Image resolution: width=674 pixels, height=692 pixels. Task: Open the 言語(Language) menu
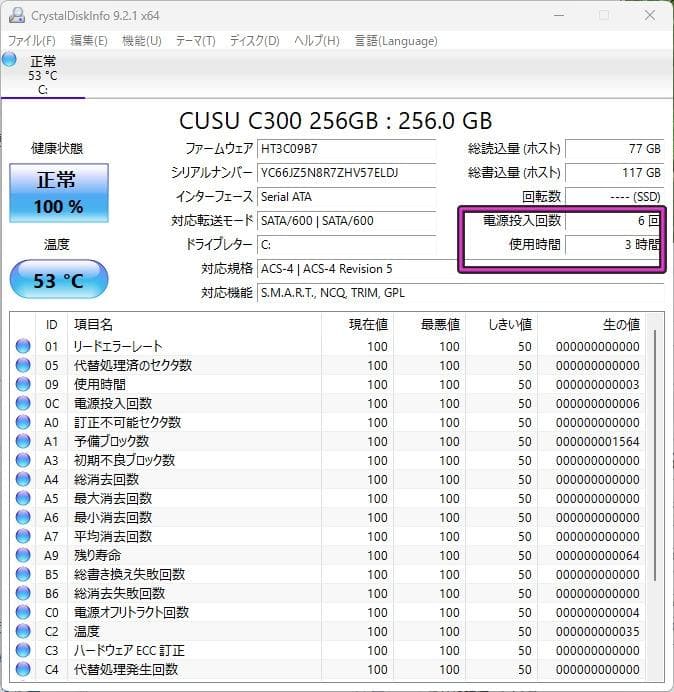(396, 41)
